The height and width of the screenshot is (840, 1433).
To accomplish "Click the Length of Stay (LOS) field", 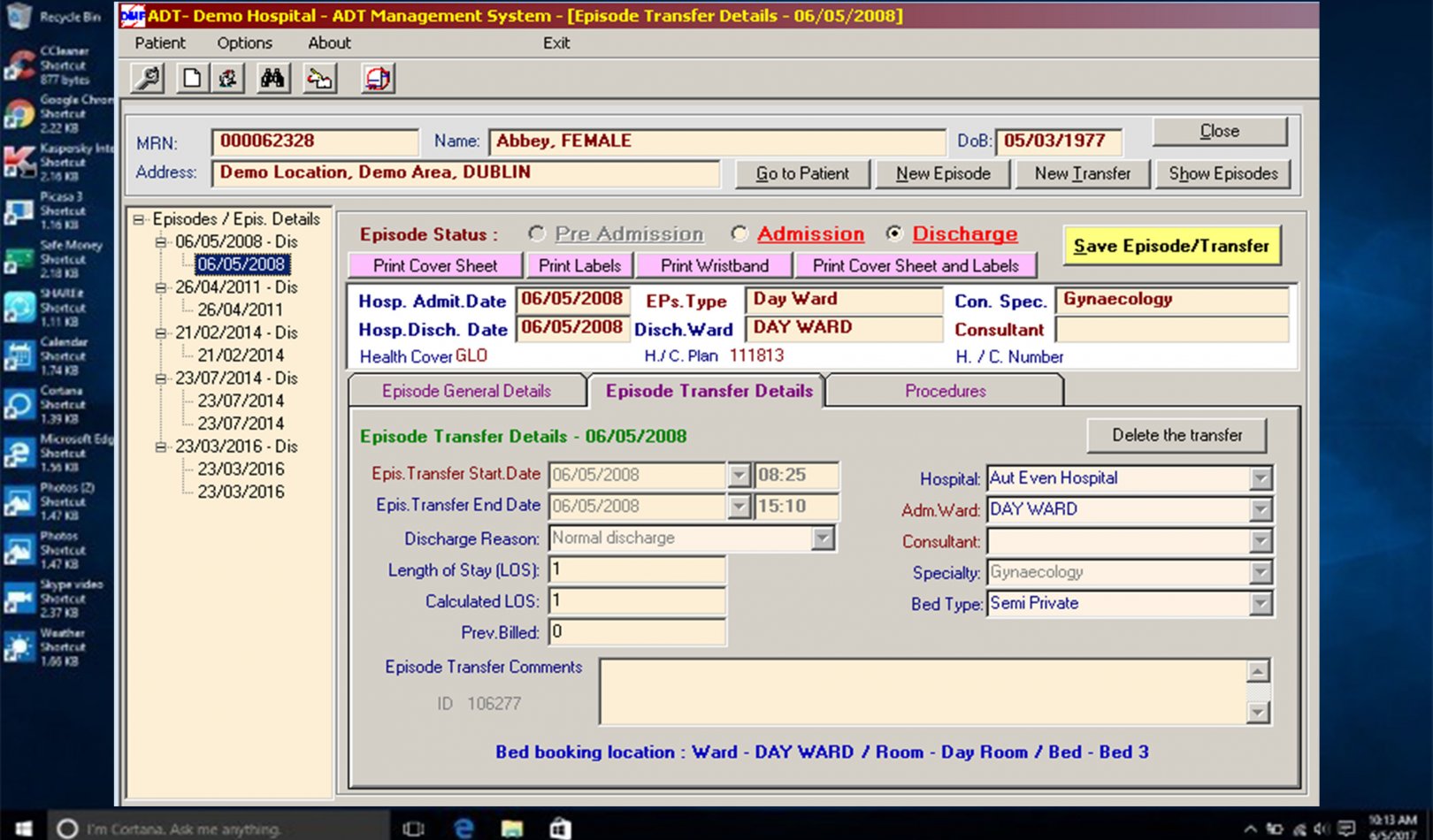I will (637, 570).
